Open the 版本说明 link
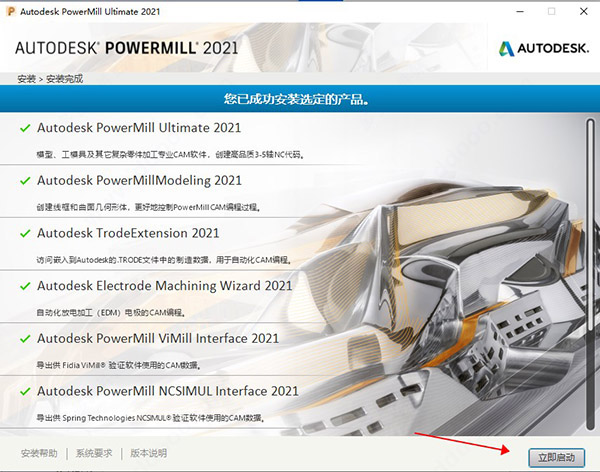 149,454
